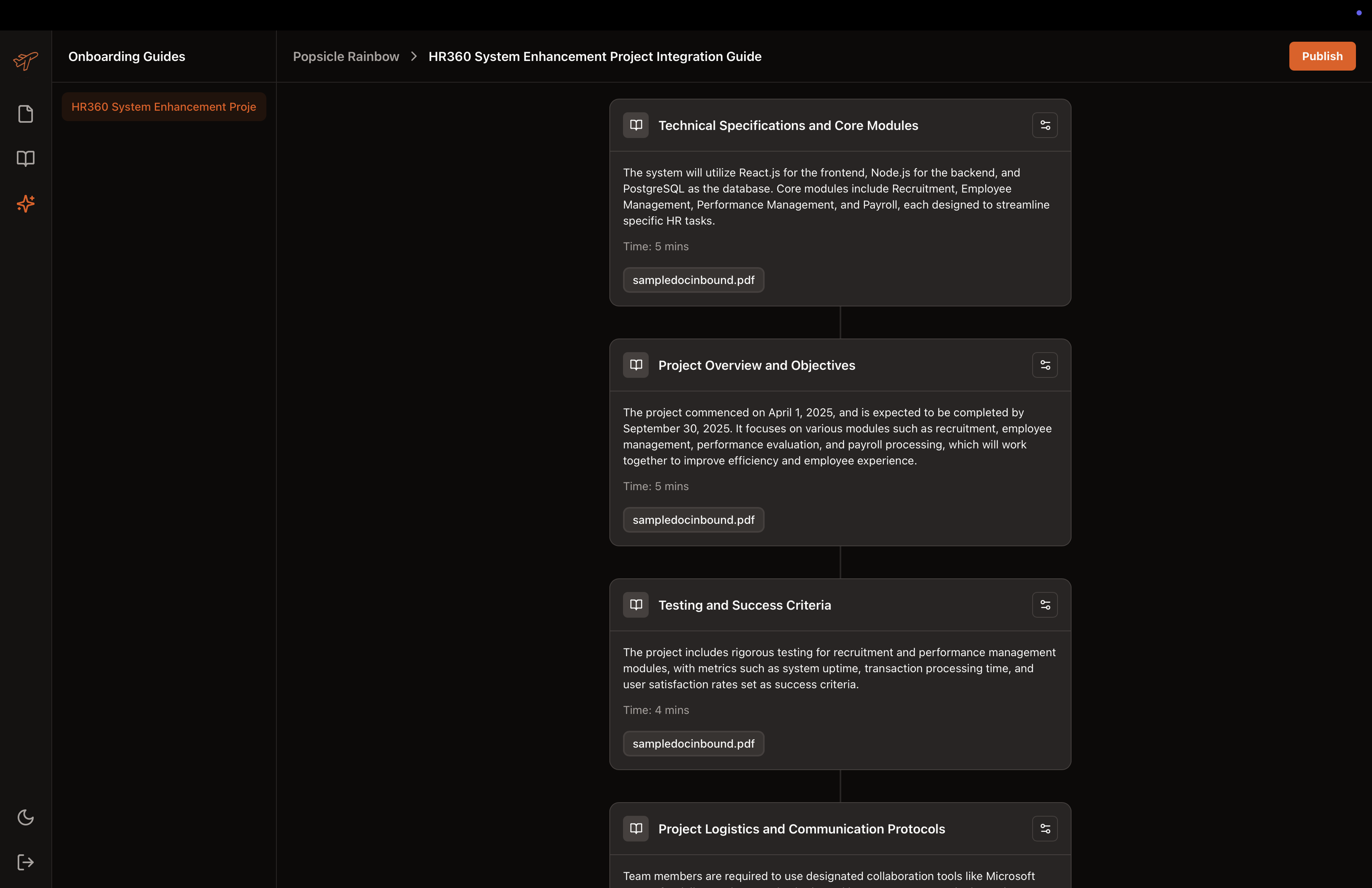
Task: Open settings for Project Overview and Objectives
Action: pyautogui.click(x=1045, y=365)
